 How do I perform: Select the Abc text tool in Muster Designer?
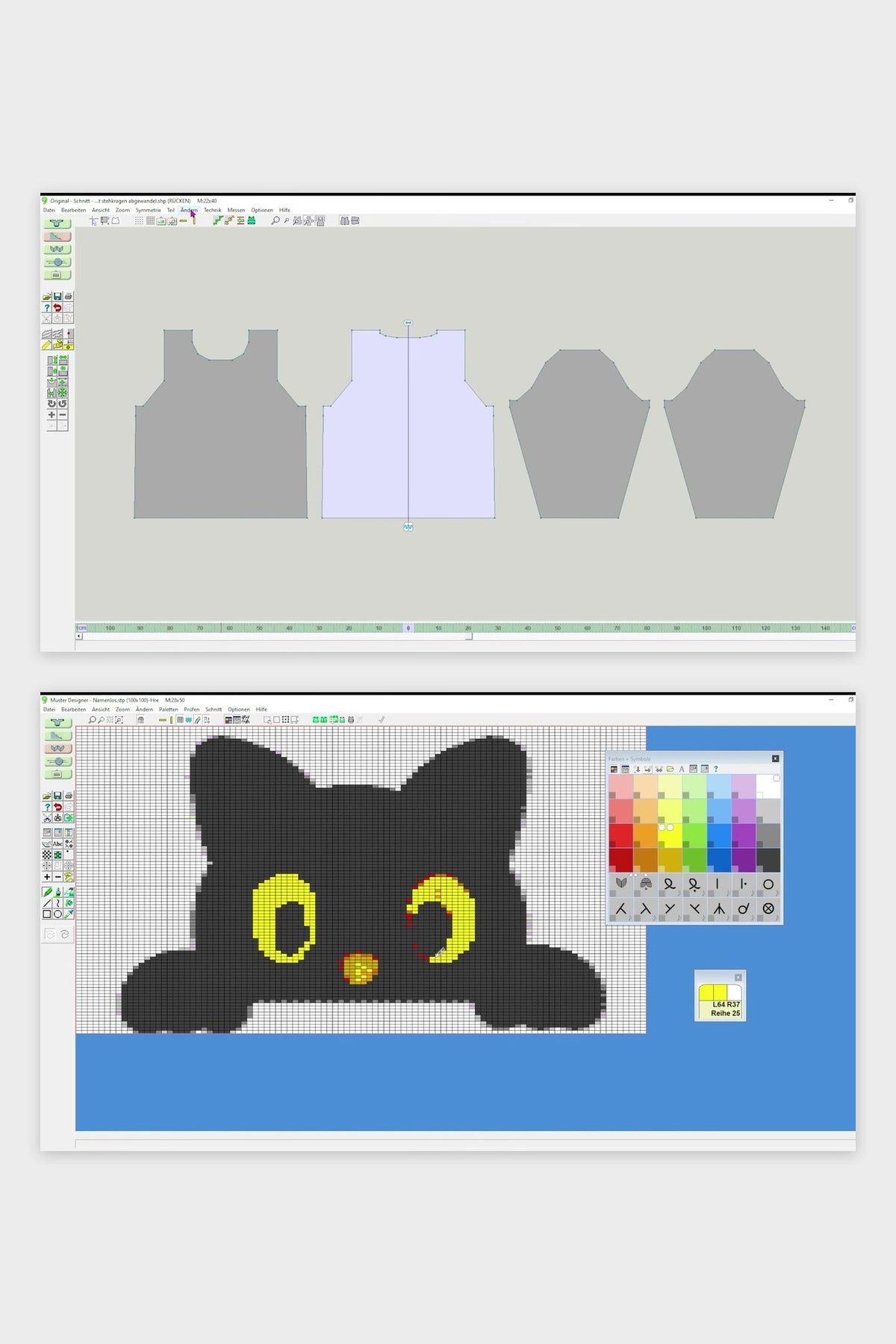tap(57, 843)
